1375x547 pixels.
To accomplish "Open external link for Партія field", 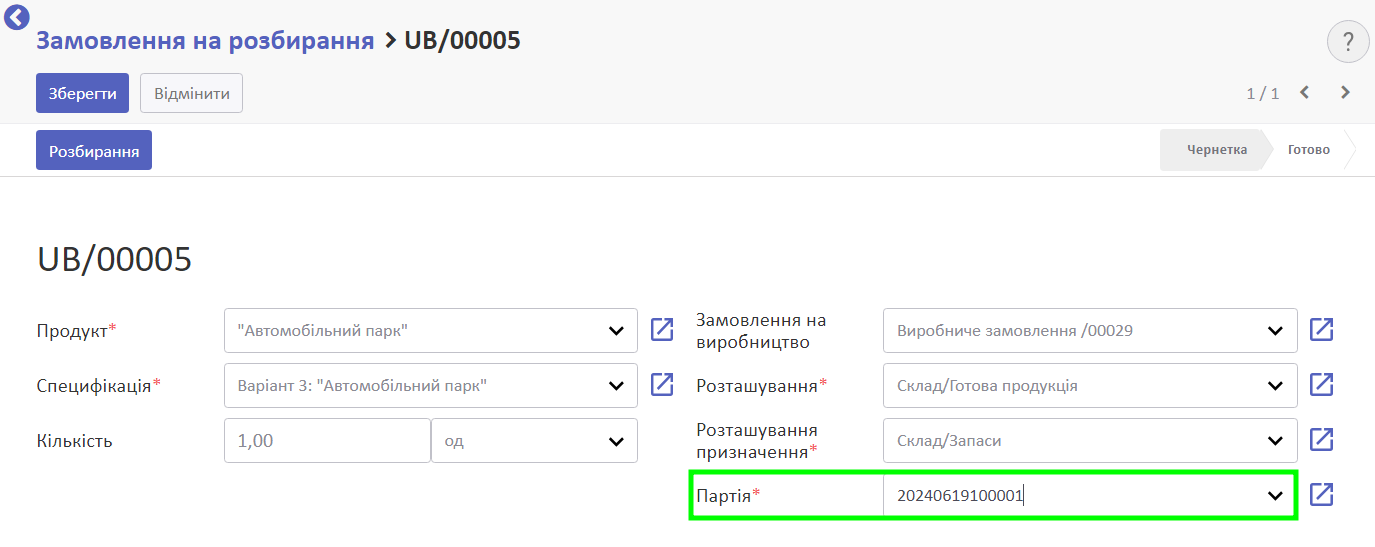I will pos(1322,494).
